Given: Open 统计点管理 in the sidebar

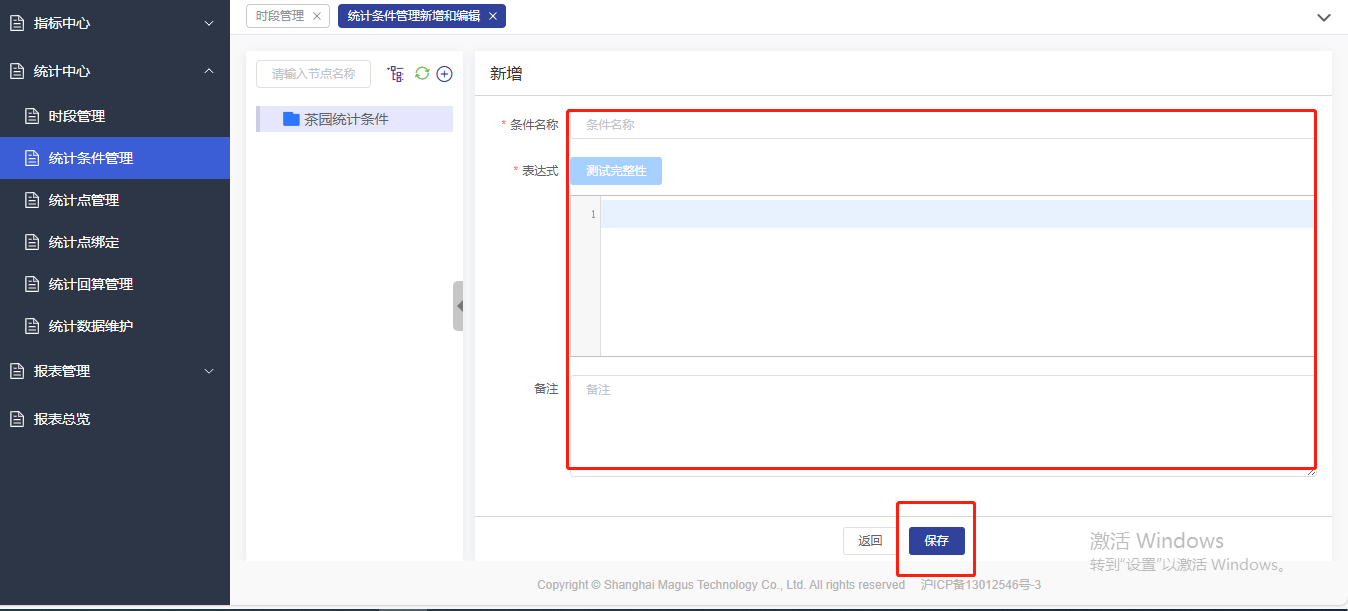Looking at the screenshot, I should [x=84, y=200].
